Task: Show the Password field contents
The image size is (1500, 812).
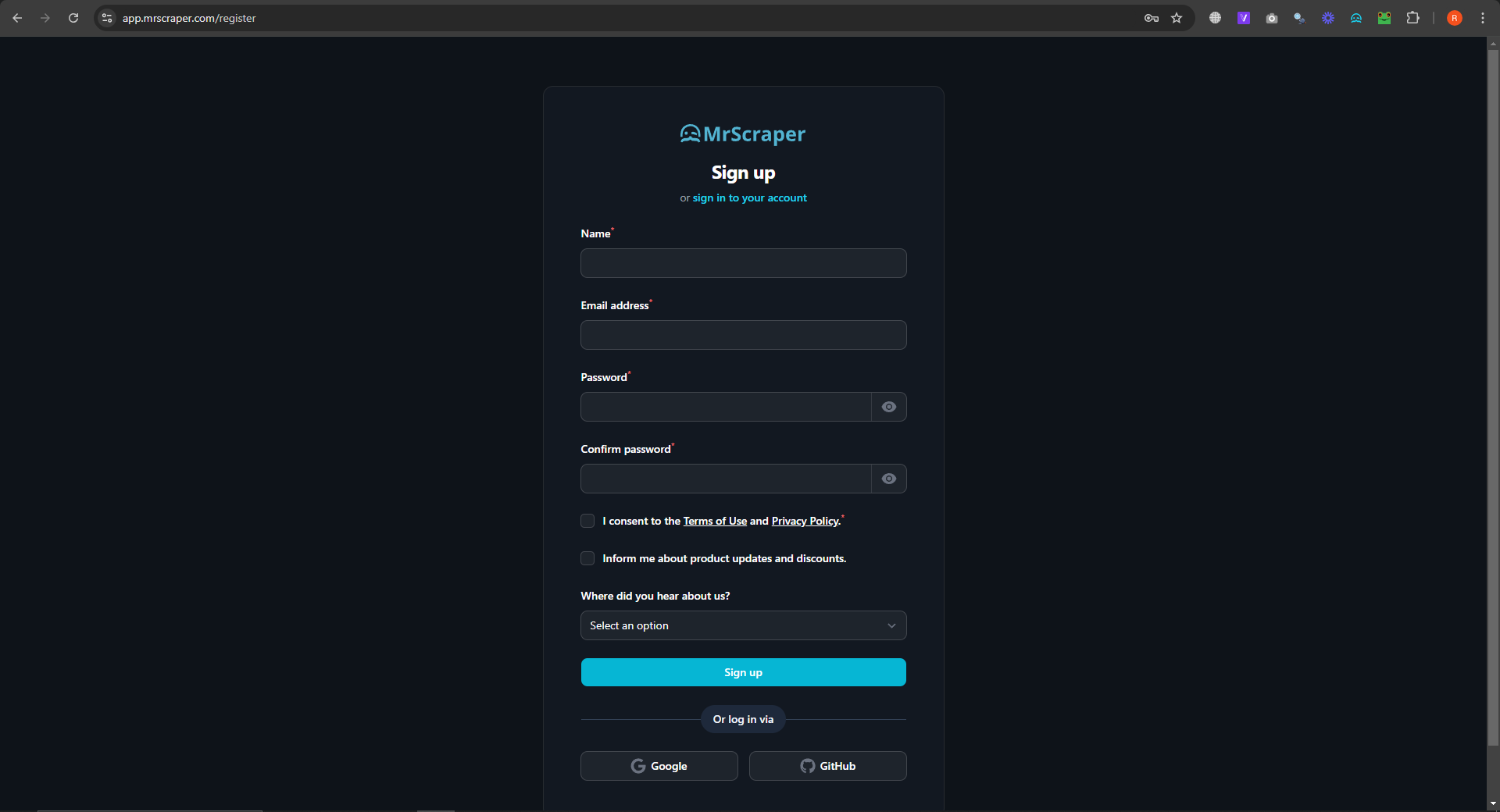Action: pos(889,407)
